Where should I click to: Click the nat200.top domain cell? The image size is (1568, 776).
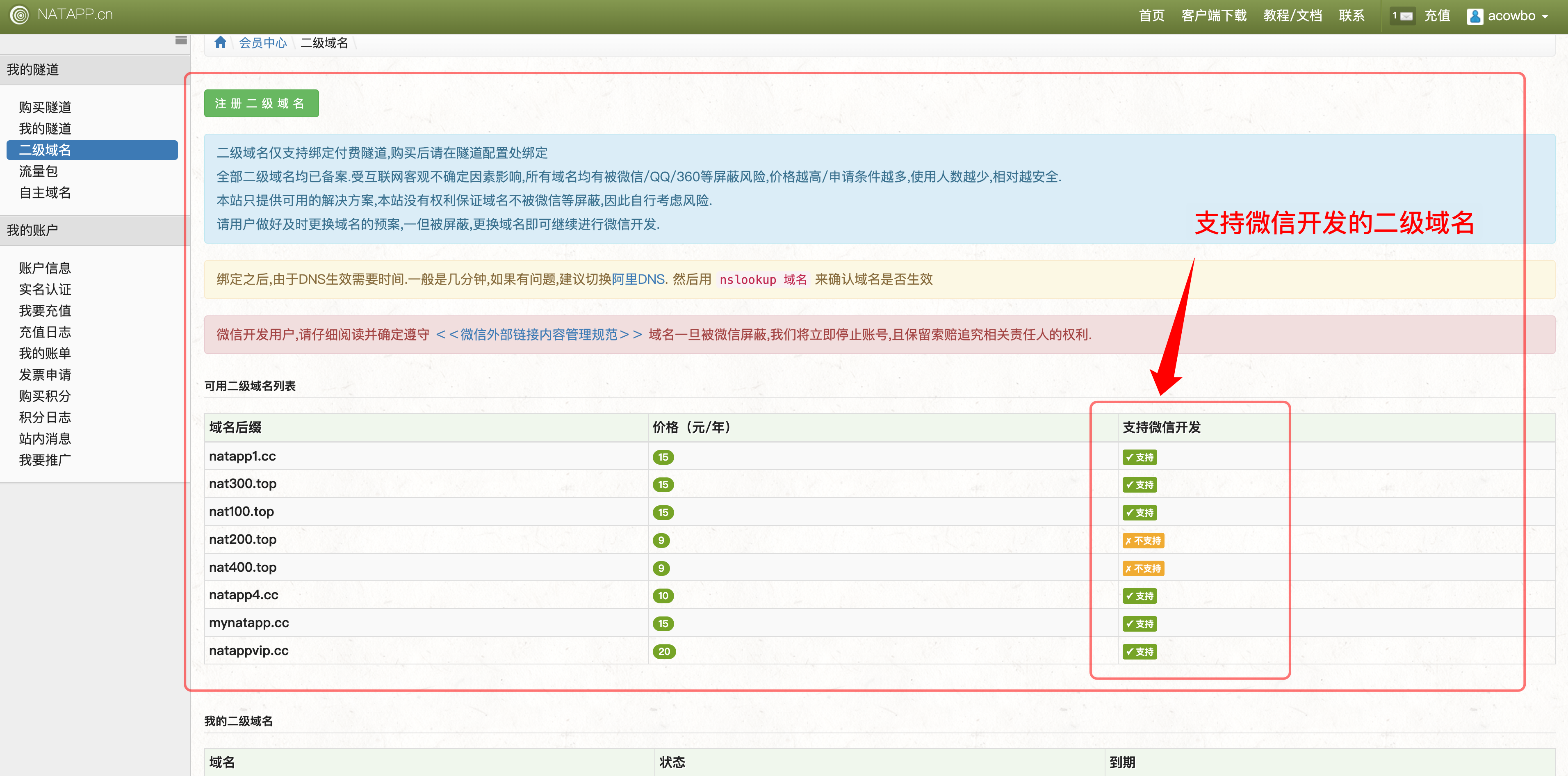pyautogui.click(x=426, y=539)
